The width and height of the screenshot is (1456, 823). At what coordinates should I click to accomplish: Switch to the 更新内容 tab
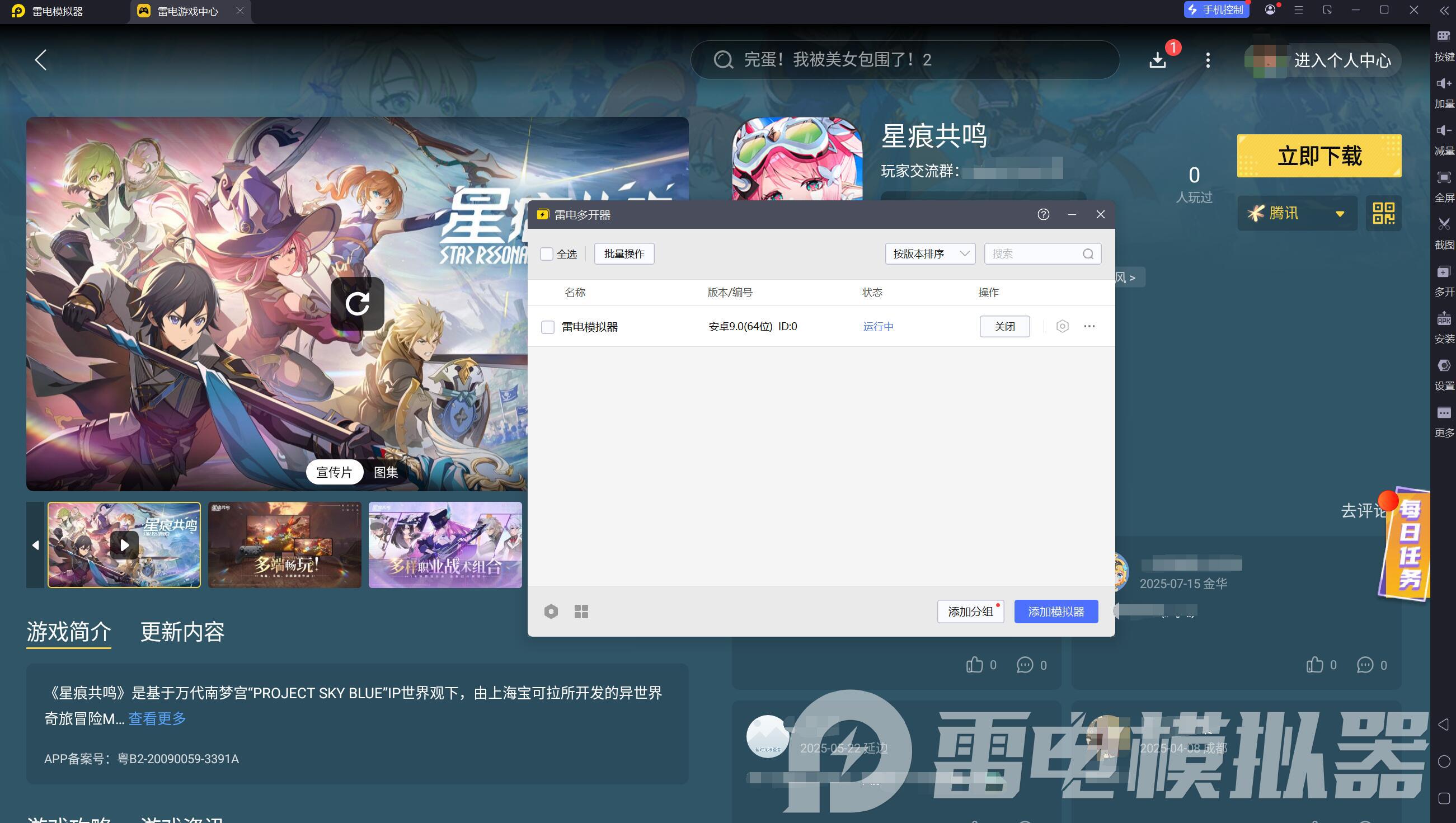pyautogui.click(x=182, y=632)
